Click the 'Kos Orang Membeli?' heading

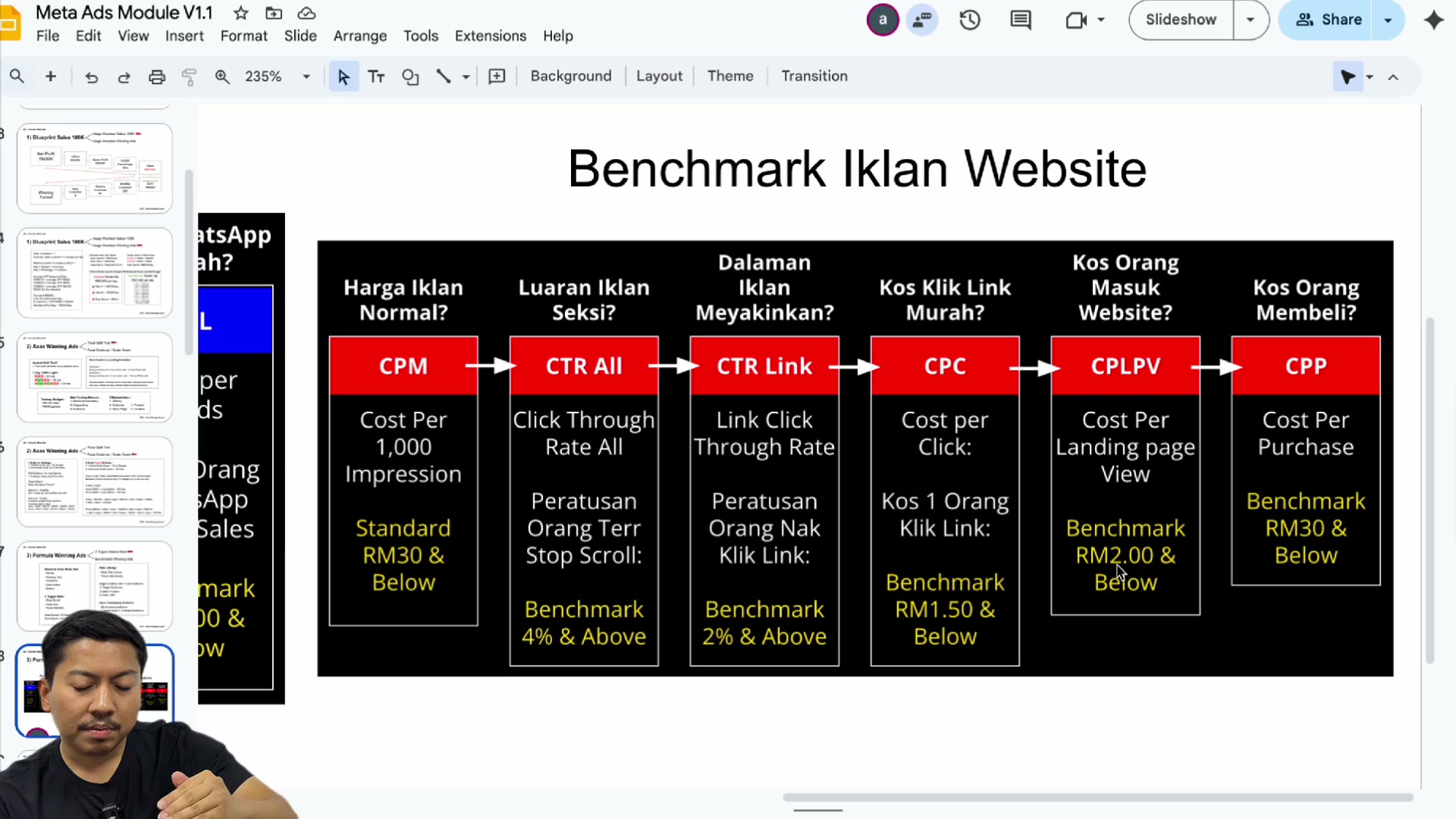click(x=1306, y=300)
